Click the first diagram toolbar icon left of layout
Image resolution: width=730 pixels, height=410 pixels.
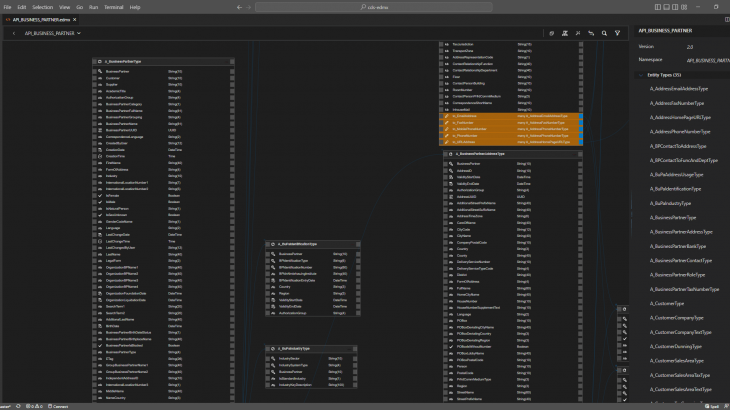tap(551, 34)
